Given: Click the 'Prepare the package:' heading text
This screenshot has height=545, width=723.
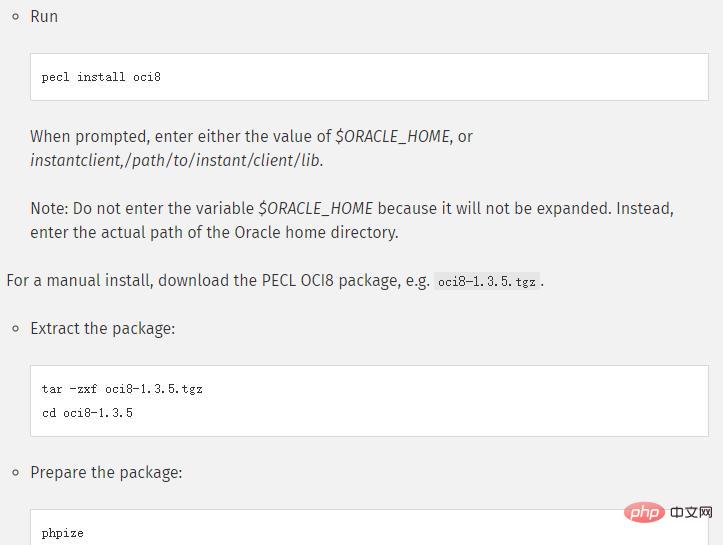Looking at the screenshot, I should pos(106,472).
